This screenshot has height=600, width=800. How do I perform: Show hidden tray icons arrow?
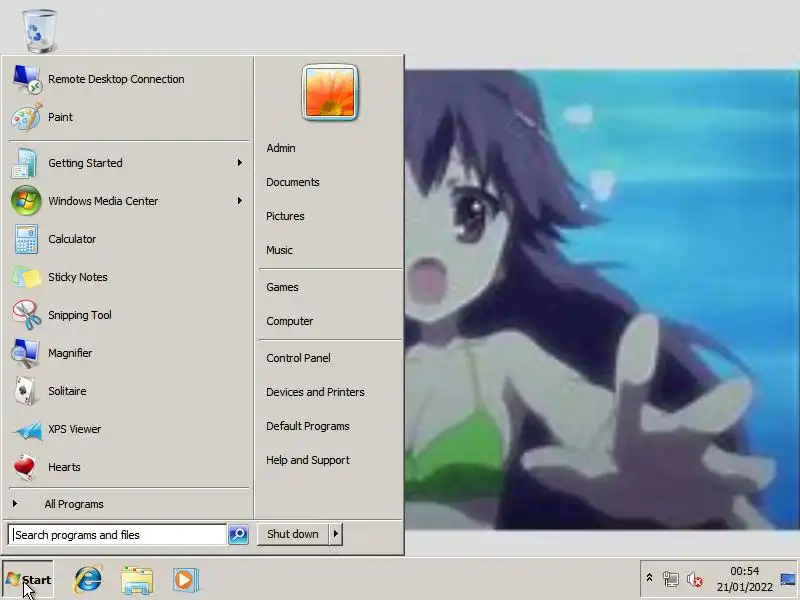pos(649,578)
